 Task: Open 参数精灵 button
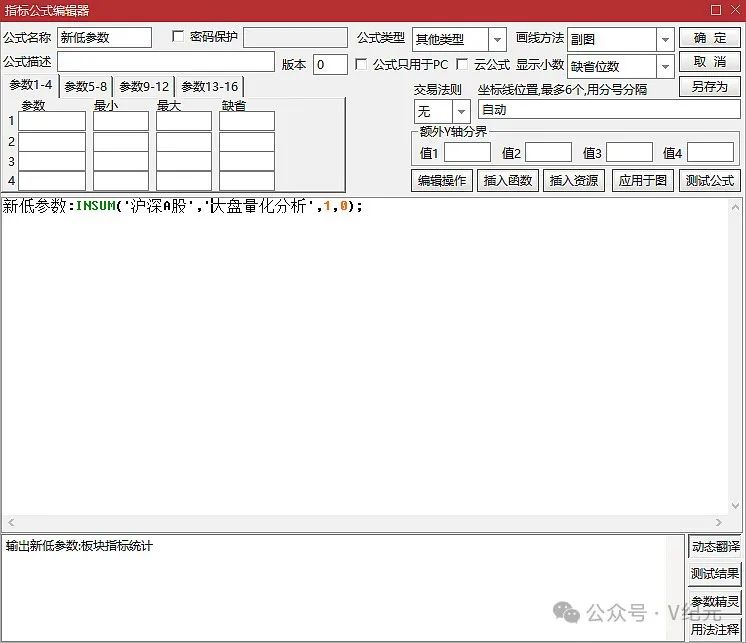[x=715, y=602]
